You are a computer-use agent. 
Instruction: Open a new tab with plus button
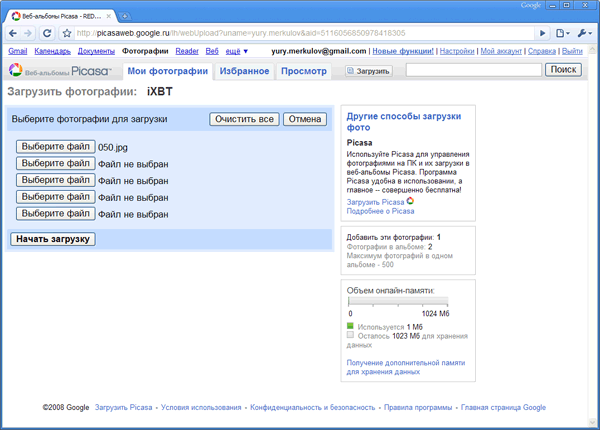[124, 16]
